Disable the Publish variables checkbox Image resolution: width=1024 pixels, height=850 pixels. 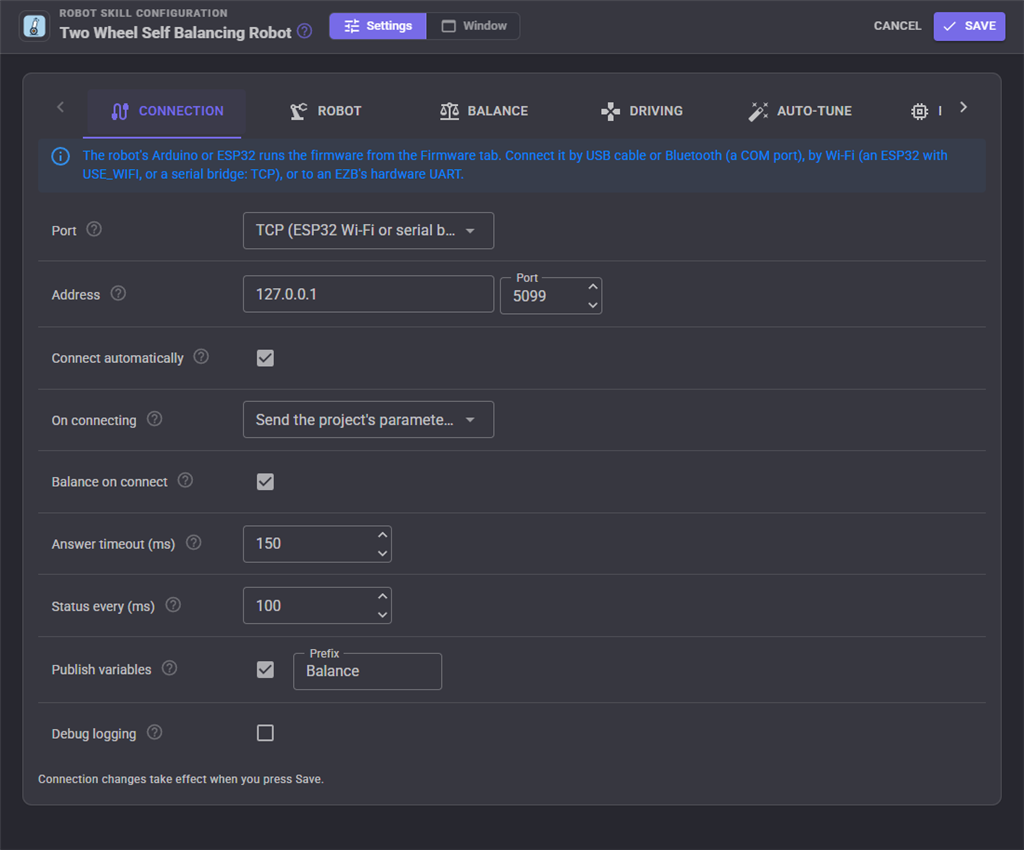[265, 670]
